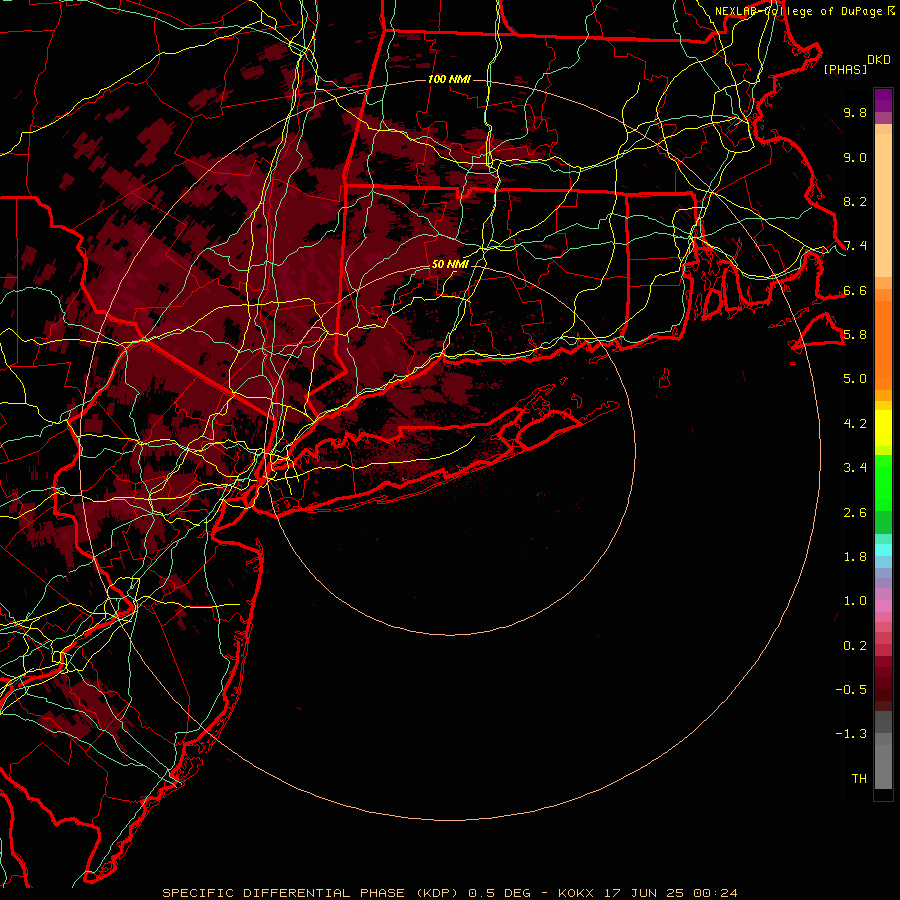Click the 1.0 value on the scale
This screenshot has width=900, height=900.
pyautogui.click(x=855, y=601)
